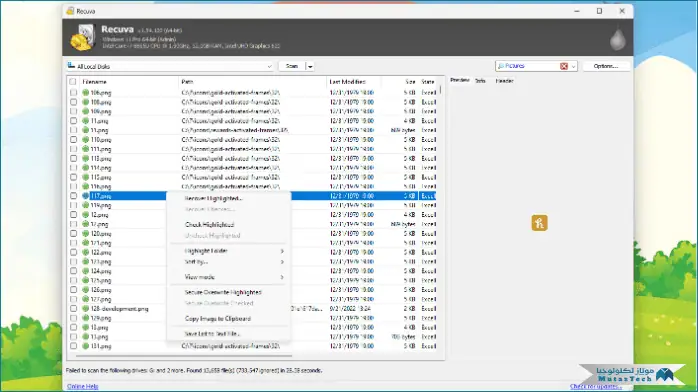
Task: Click green status dot of 114.png
Action: click(85, 168)
